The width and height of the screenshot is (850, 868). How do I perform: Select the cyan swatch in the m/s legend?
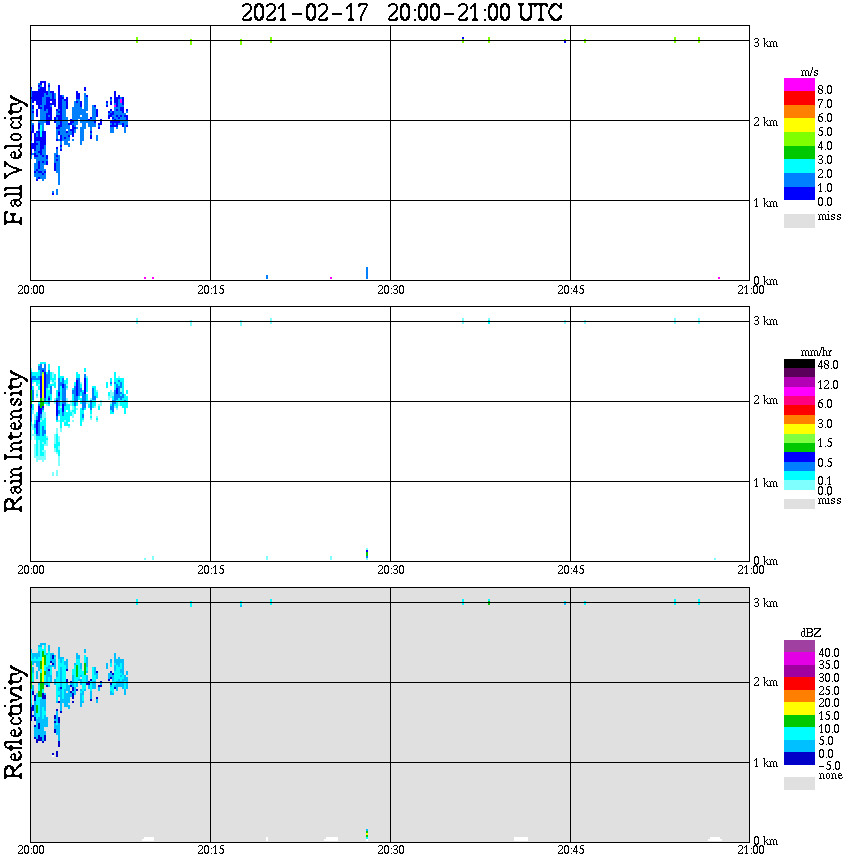click(x=799, y=166)
